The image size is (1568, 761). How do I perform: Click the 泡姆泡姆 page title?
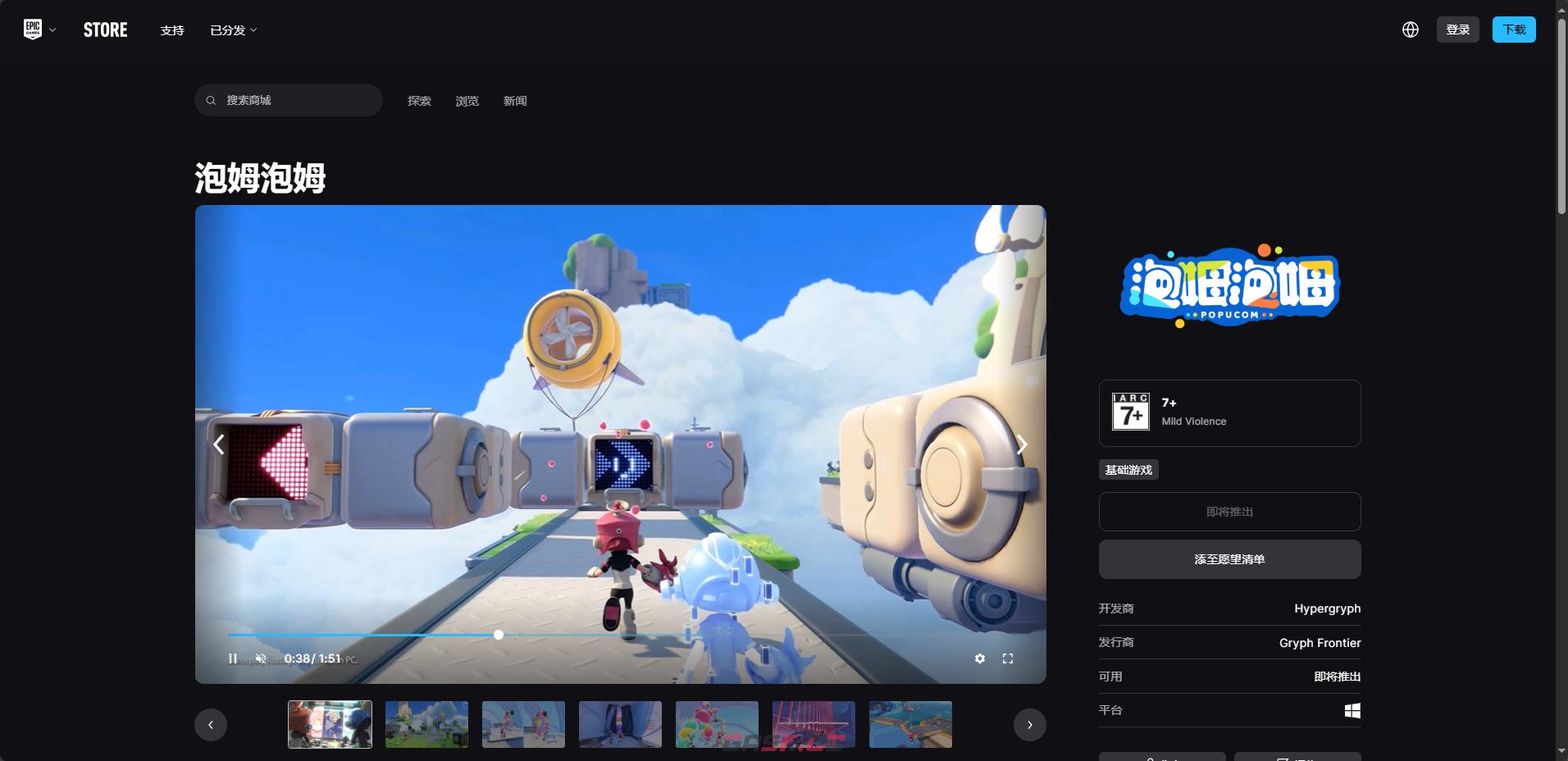coord(260,178)
